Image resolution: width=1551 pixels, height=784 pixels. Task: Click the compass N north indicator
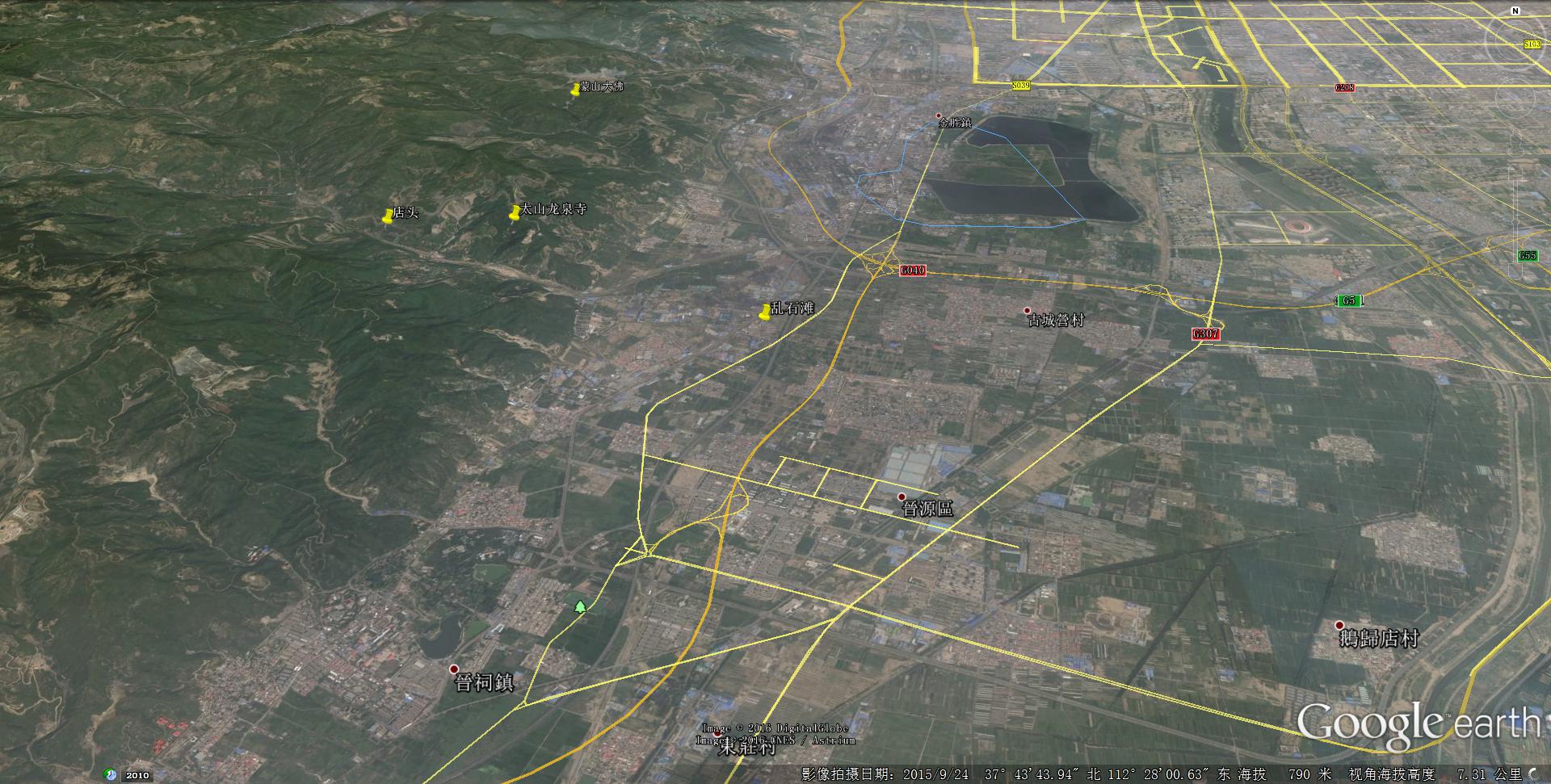click(1516, 11)
